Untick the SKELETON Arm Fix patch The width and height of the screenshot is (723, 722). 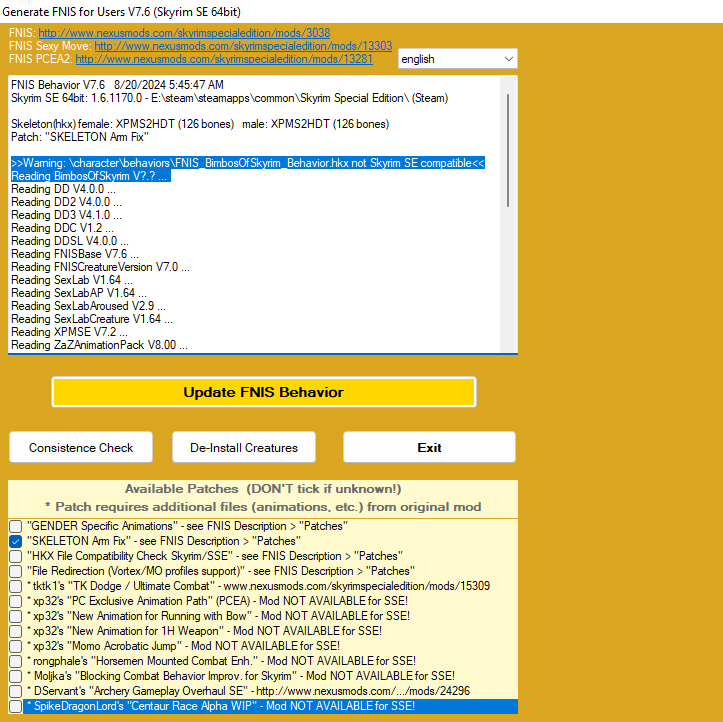click(x=16, y=541)
